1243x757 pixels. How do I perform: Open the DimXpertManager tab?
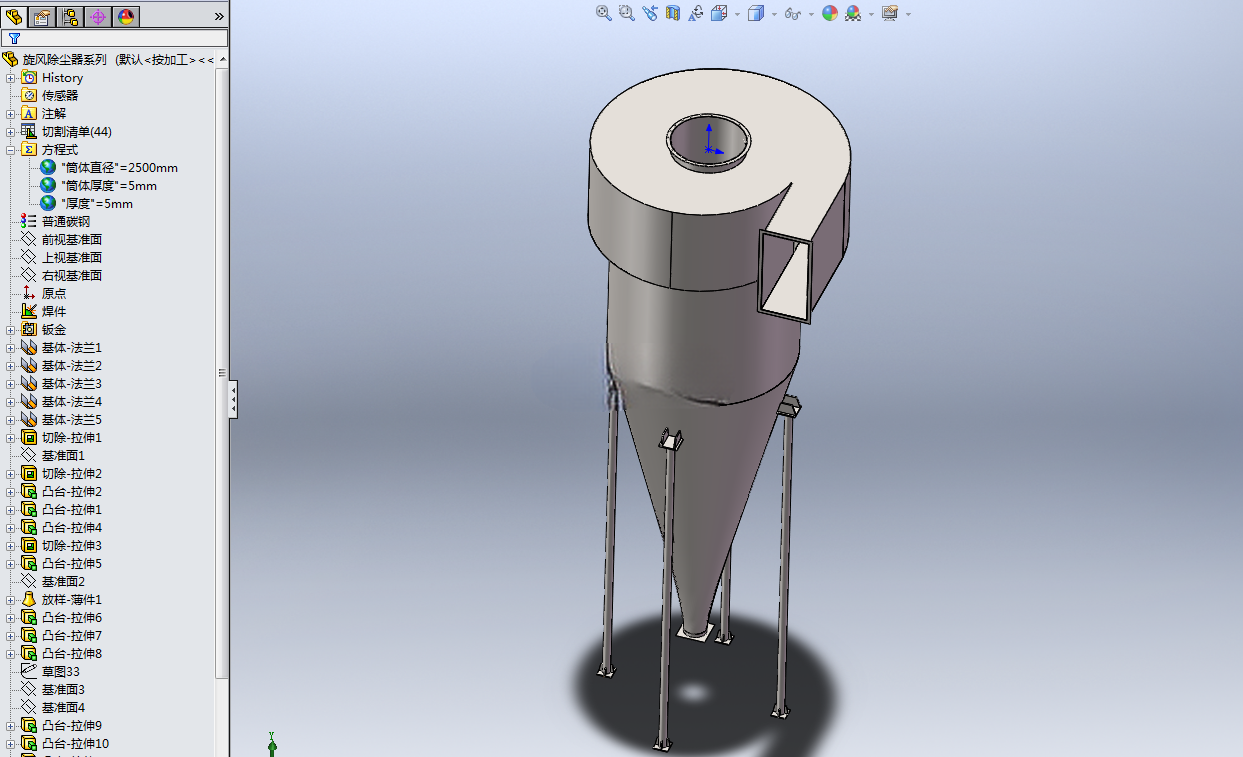click(98, 16)
